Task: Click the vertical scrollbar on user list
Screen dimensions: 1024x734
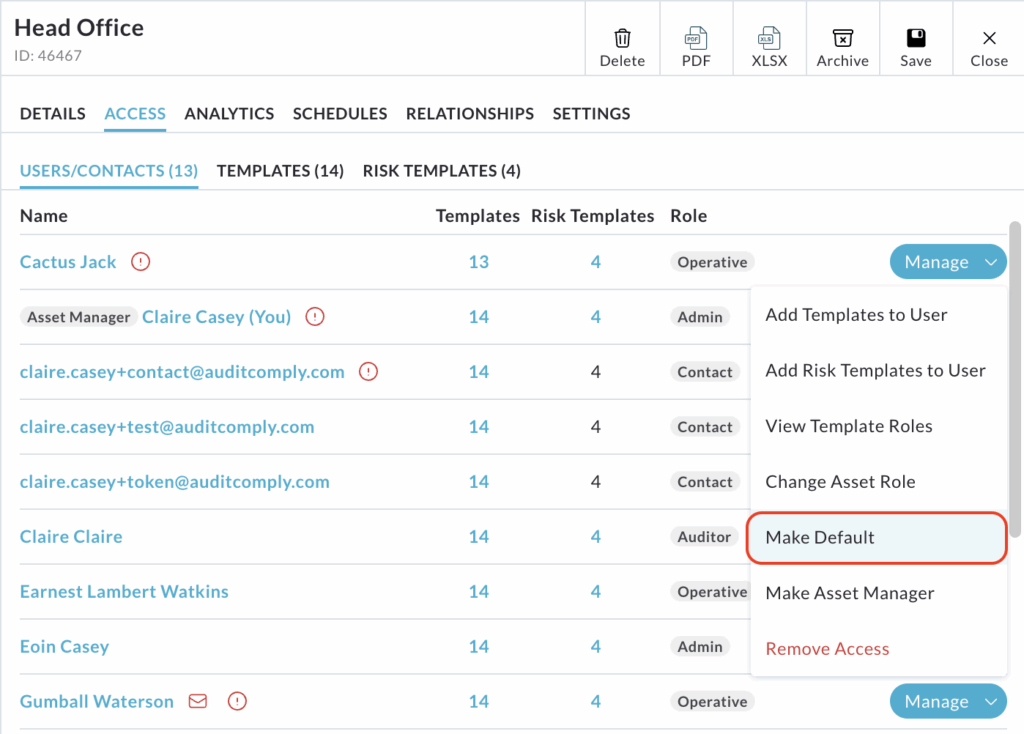Action: tap(1015, 380)
